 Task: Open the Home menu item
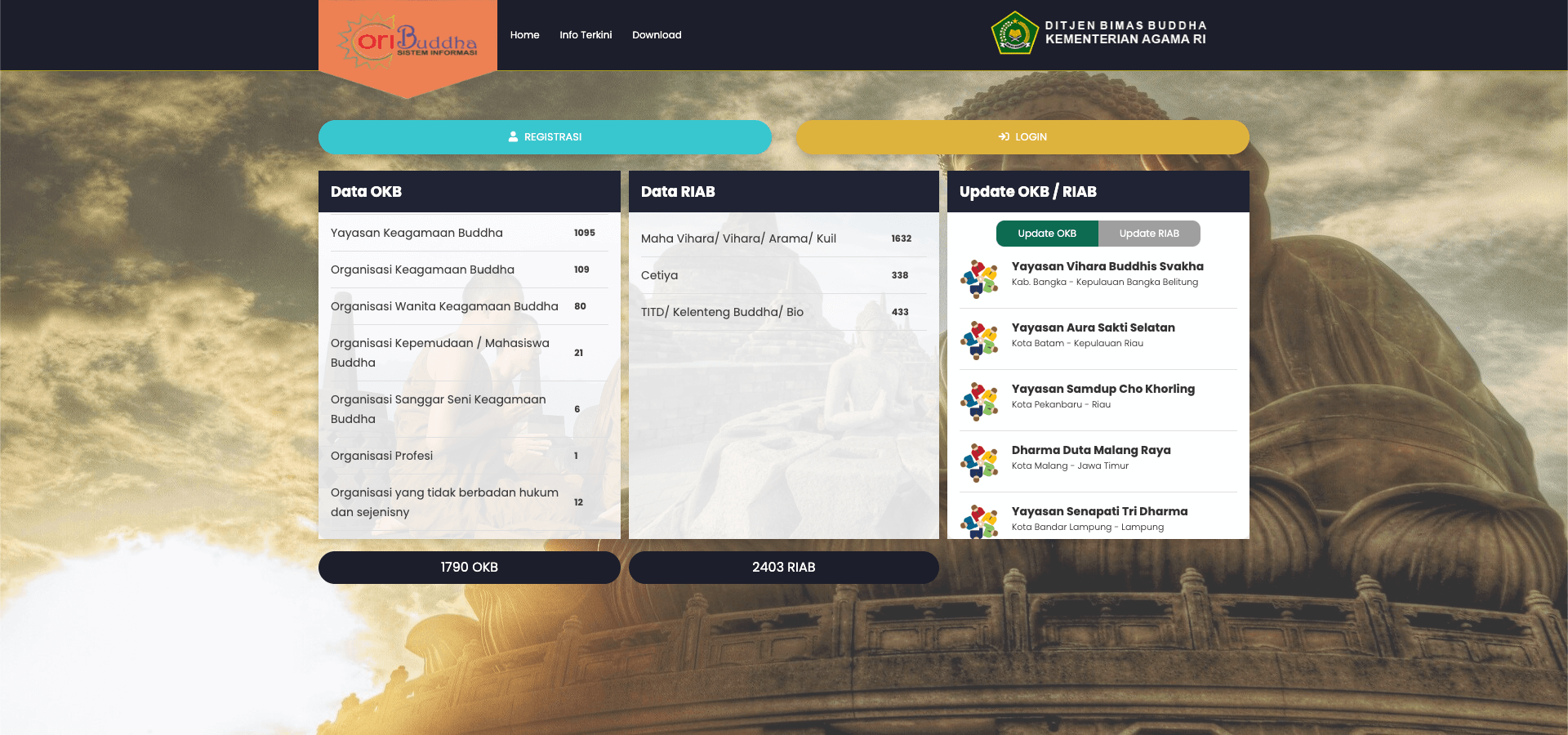coord(524,35)
